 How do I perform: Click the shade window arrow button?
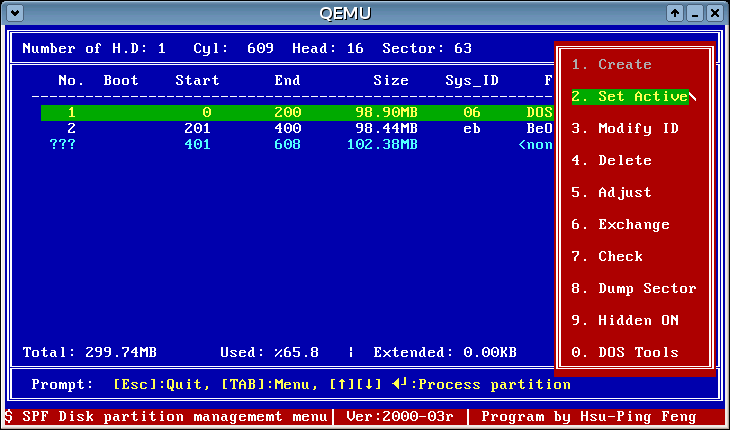coord(676,13)
